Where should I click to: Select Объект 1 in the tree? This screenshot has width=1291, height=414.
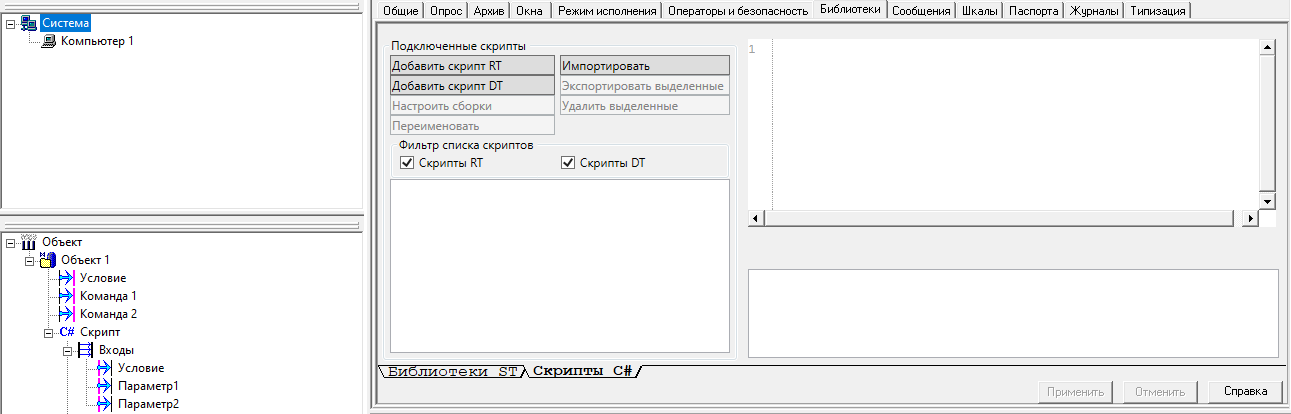[x=85, y=260]
